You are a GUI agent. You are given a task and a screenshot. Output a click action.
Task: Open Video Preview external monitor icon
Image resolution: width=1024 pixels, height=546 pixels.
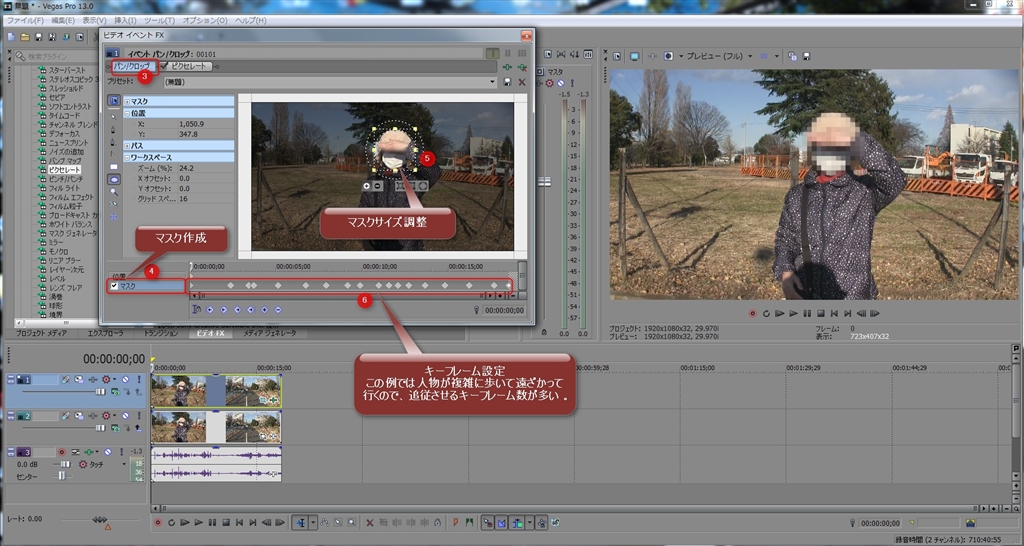coord(634,56)
